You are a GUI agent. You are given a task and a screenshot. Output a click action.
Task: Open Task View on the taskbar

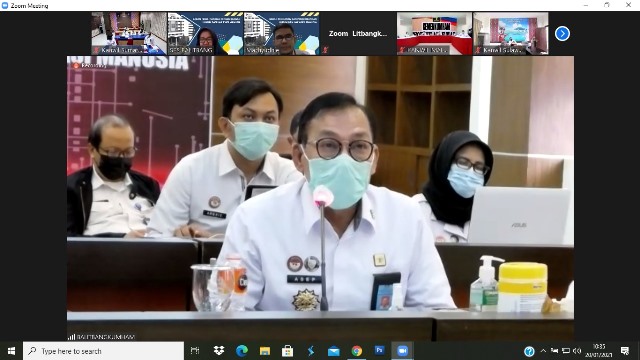pos(195,351)
